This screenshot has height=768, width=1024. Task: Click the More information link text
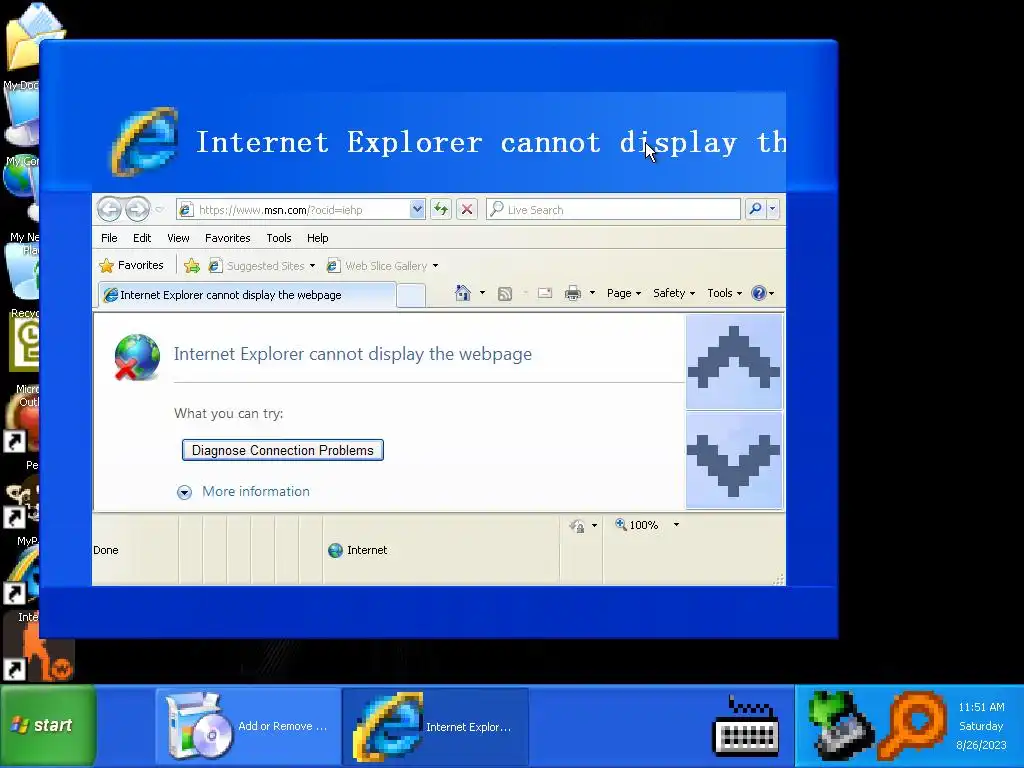click(x=256, y=491)
